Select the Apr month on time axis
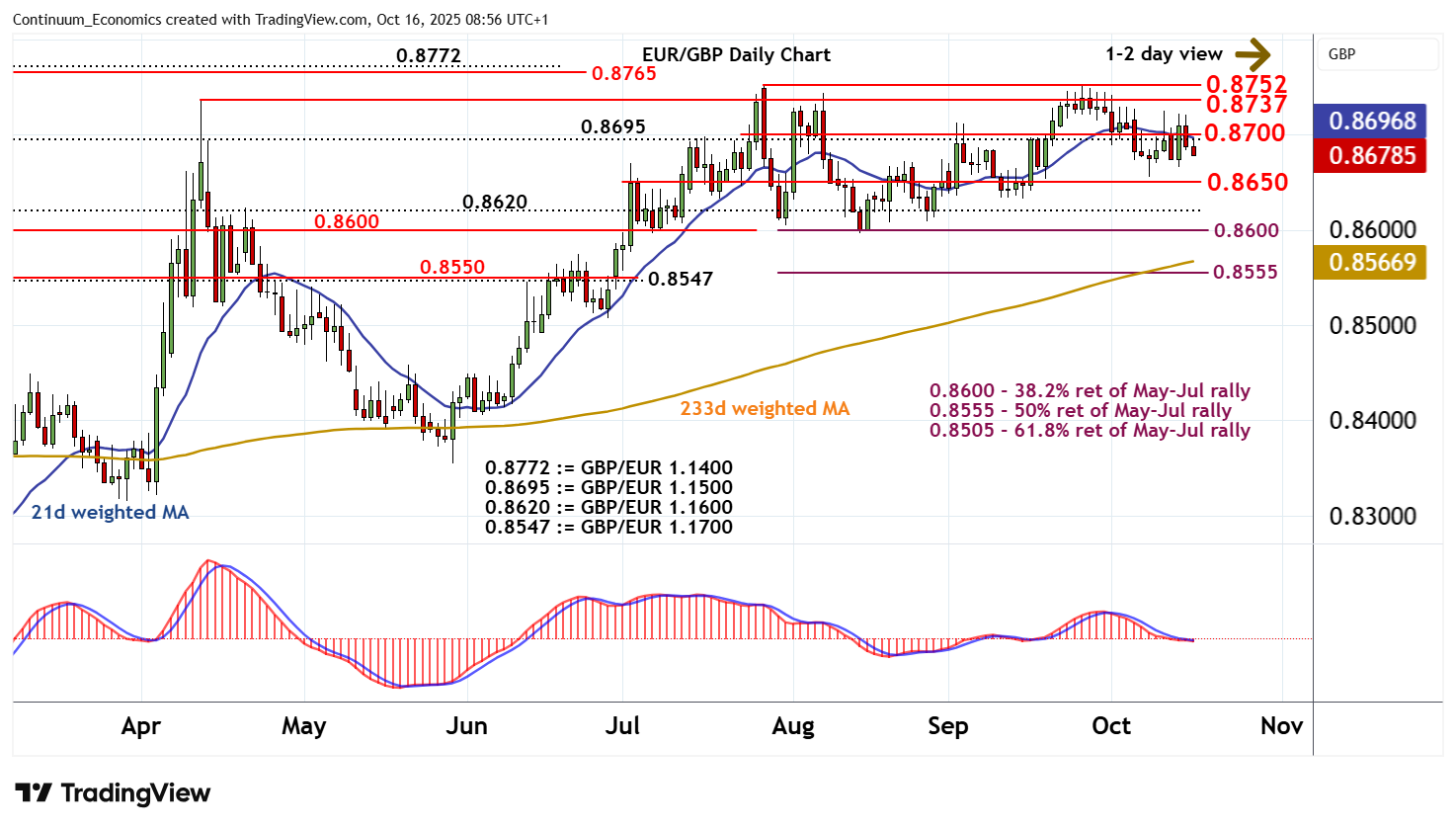The image size is (1456, 830). click(x=140, y=726)
